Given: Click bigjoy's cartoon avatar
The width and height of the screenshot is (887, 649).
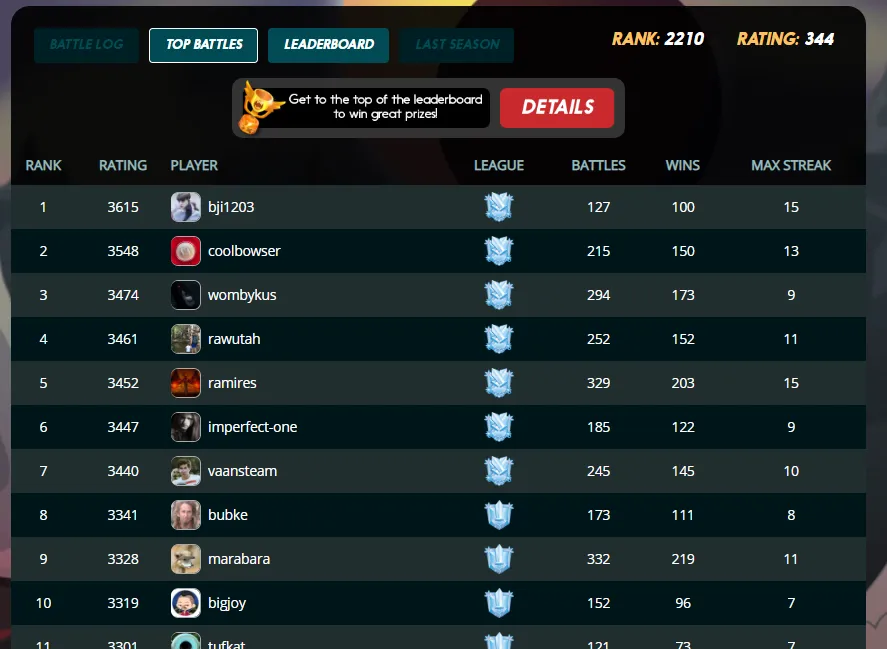Looking at the screenshot, I should (x=186, y=603).
